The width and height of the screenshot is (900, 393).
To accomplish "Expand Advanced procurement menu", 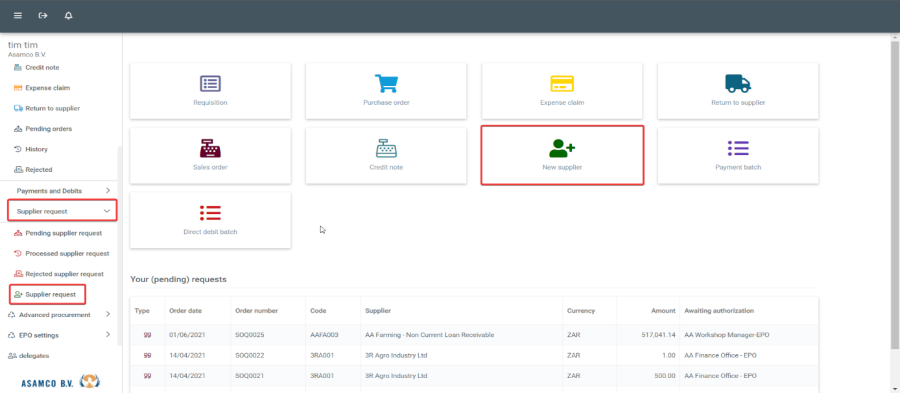I will (x=59, y=314).
